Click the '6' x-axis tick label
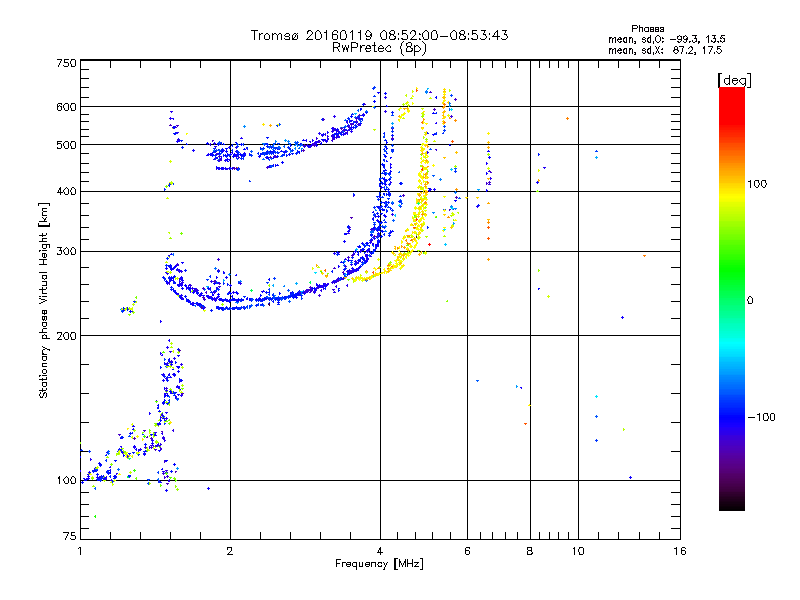This screenshot has height=600, width=800. (x=467, y=551)
